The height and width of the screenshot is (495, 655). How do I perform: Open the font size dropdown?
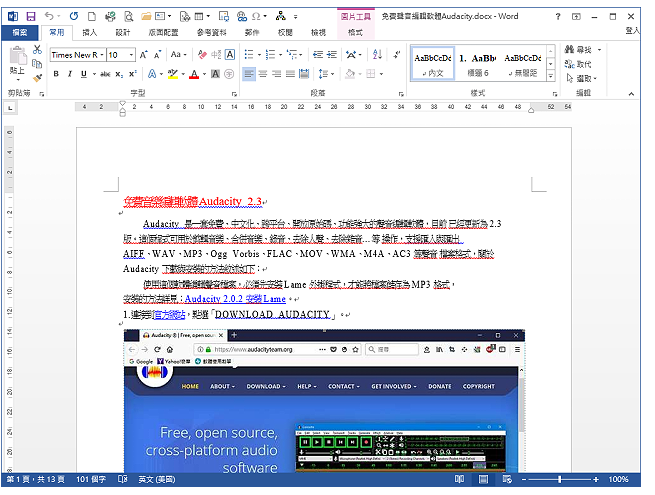(x=131, y=55)
